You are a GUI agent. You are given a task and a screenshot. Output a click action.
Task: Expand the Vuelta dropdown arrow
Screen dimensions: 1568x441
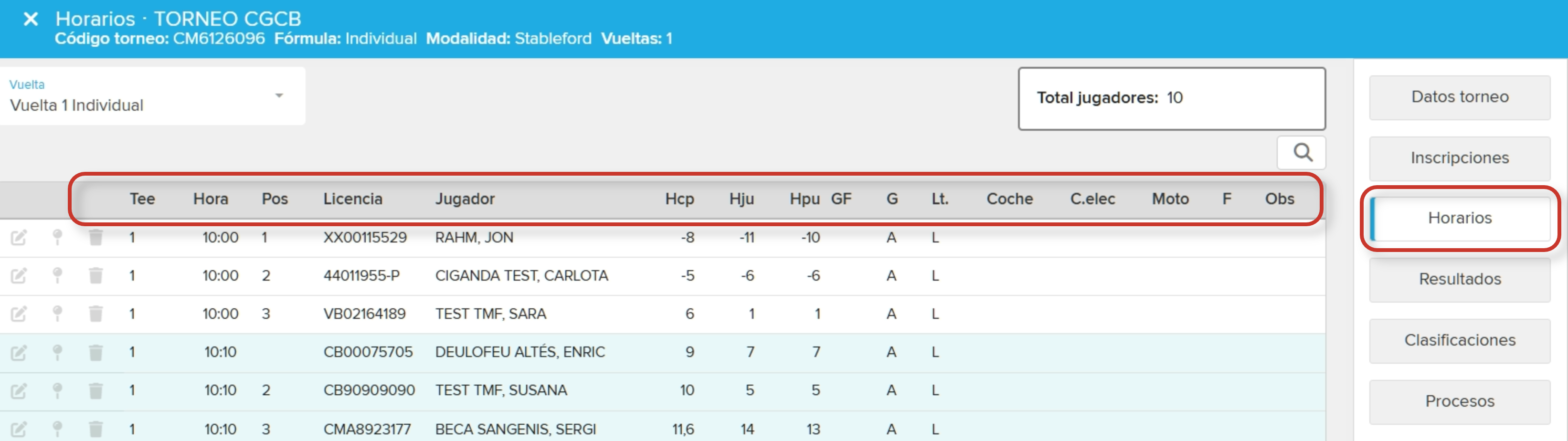279,95
